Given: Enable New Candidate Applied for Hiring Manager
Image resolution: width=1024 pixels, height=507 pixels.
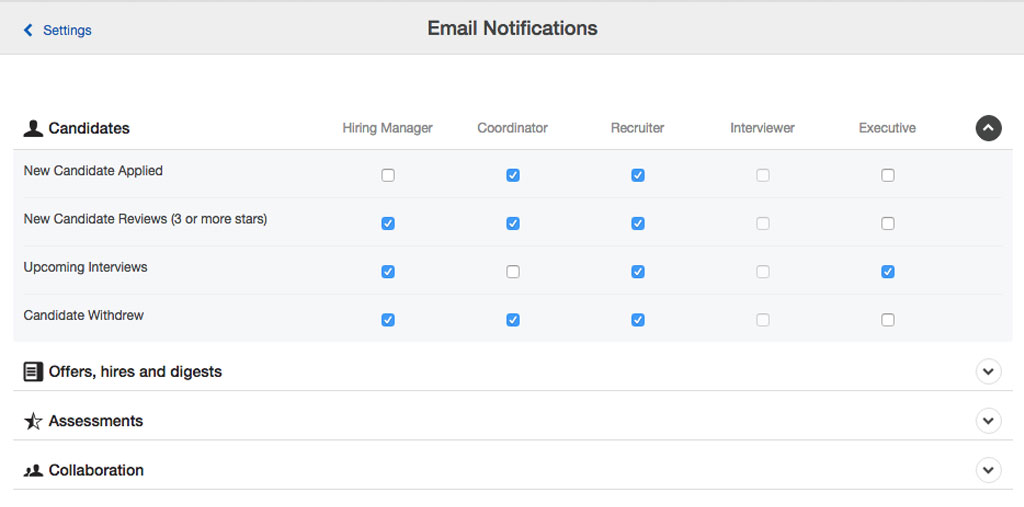Looking at the screenshot, I should tap(388, 175).
